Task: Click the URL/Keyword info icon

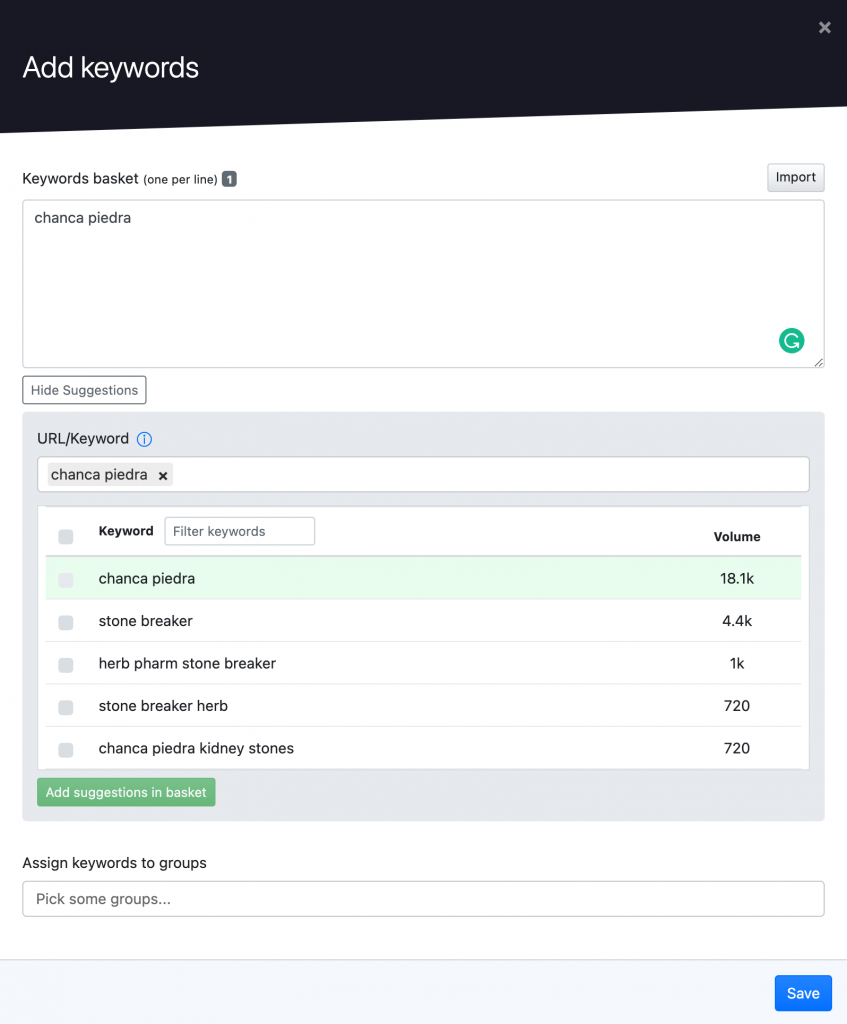Action: (x=144, y=440)
